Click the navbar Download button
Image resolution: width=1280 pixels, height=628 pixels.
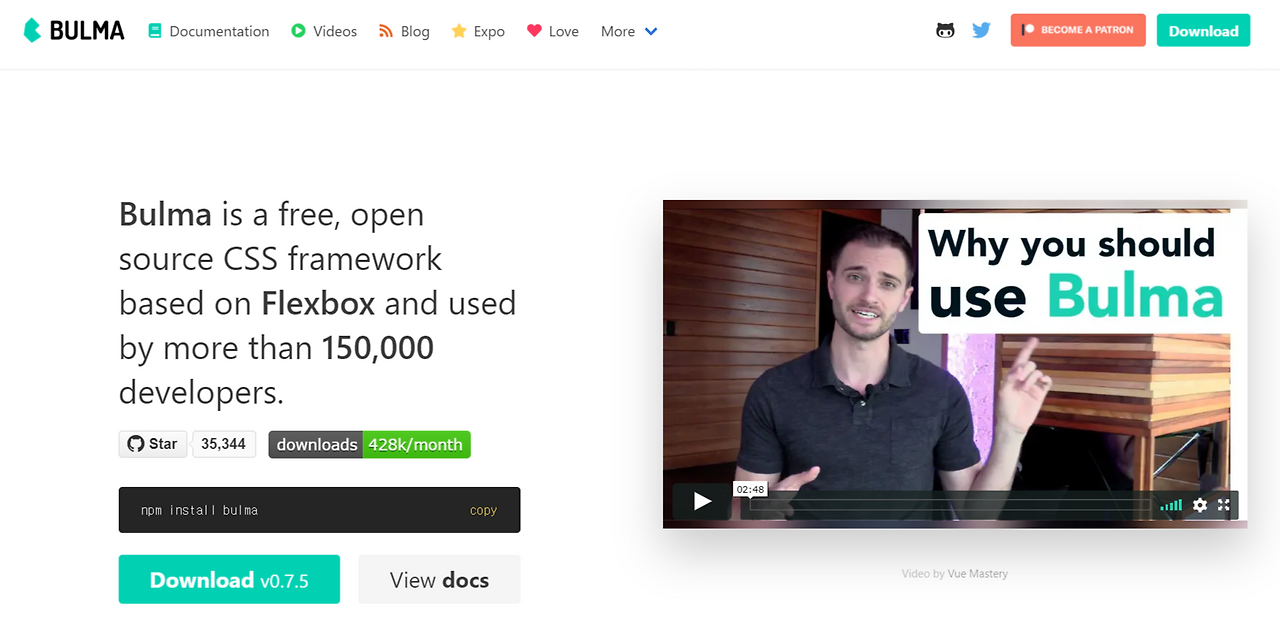pos(1203,30)
